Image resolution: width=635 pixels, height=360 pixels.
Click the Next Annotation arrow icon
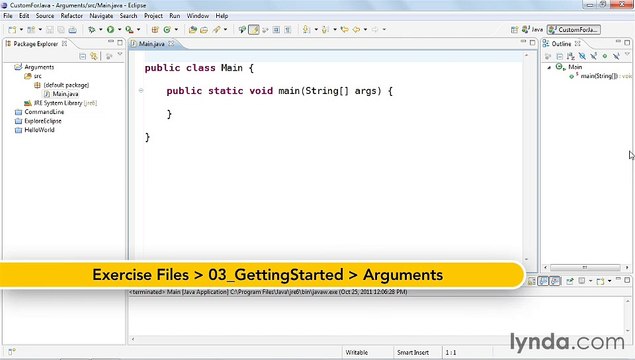click(306, 30)
